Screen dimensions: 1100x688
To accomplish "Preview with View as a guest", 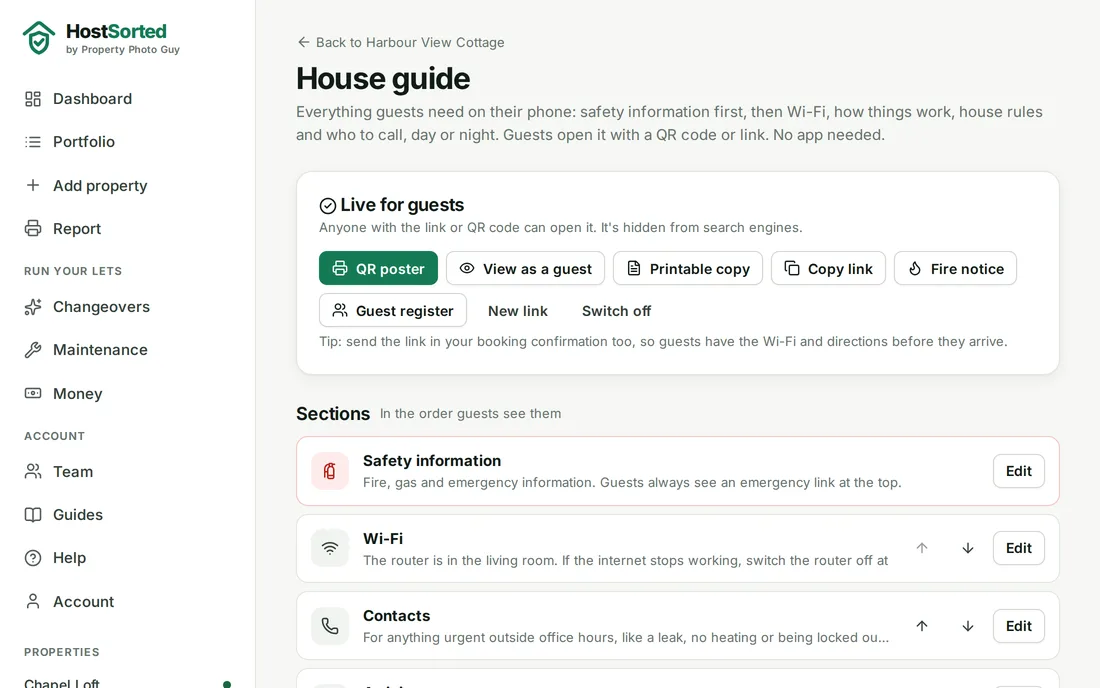I will (525, 269).
